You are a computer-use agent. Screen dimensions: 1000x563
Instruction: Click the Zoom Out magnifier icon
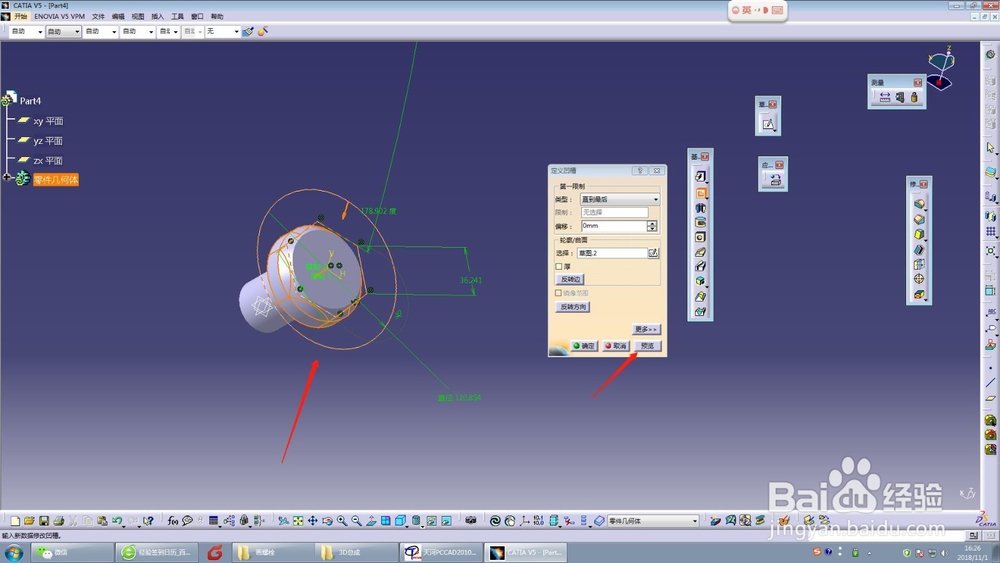(357, 521)
